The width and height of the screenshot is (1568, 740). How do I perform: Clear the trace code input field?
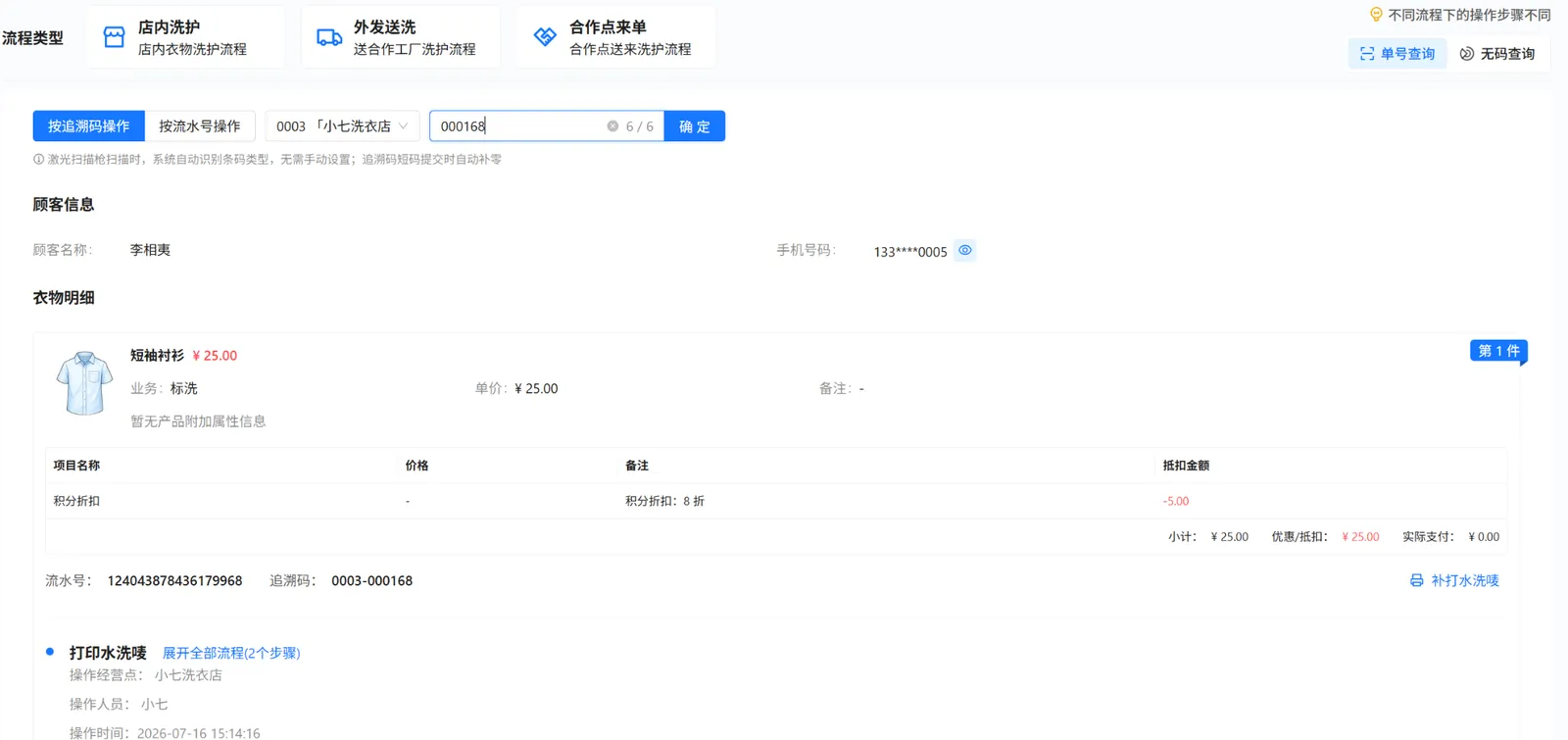coord(612,126)
